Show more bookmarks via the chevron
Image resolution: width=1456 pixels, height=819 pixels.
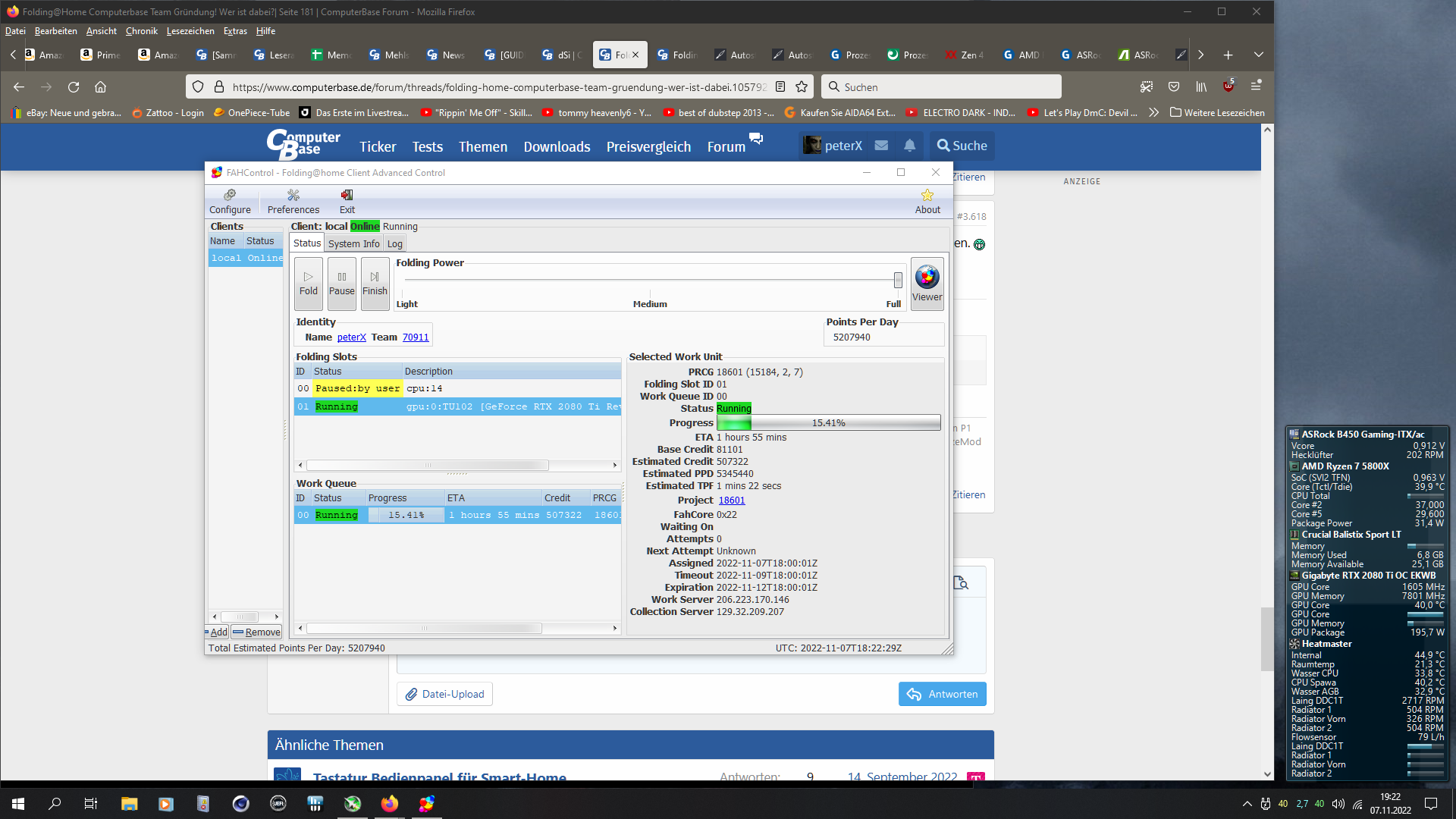coord(1153,112)
